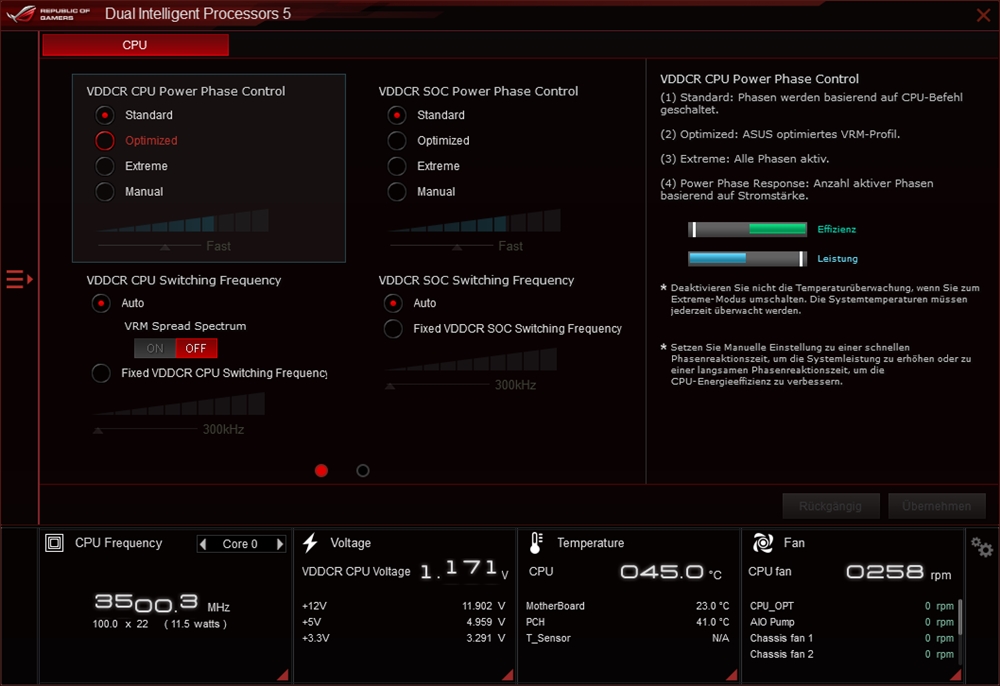Click the VDDCR SOC Switching Frequency heading

click(x=476, y=281)
